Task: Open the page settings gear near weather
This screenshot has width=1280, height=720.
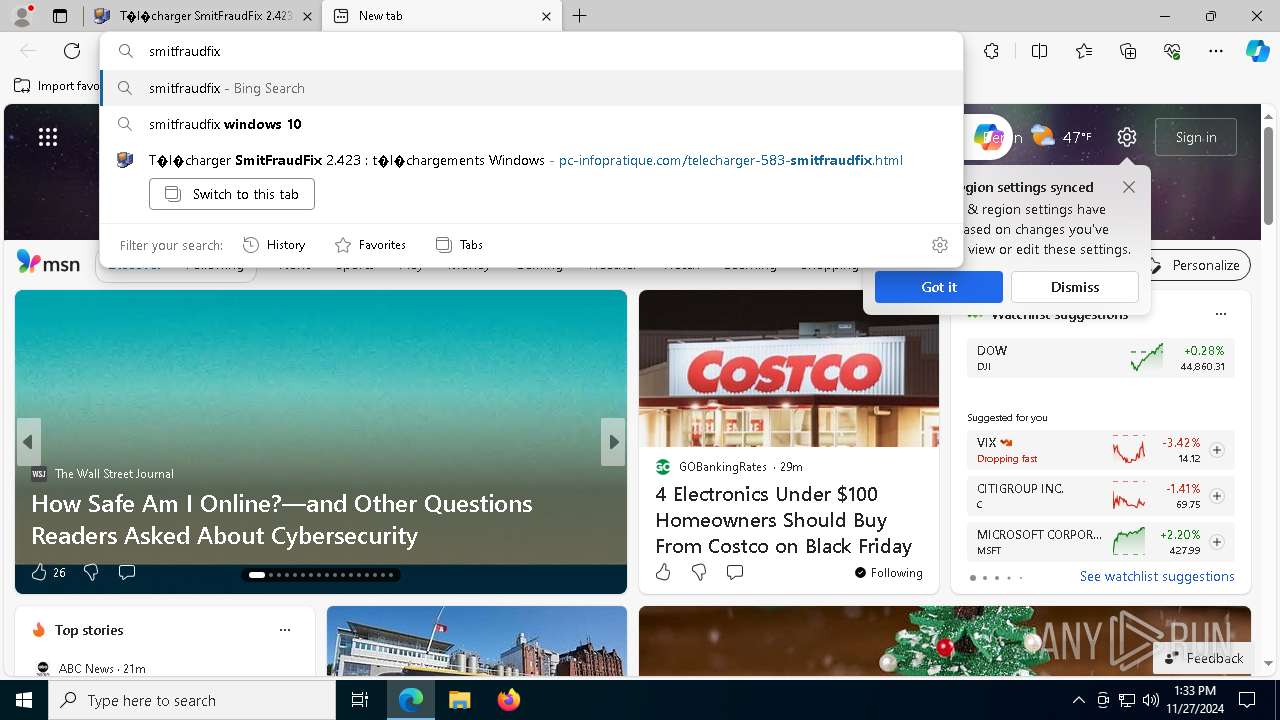Action: [x=1127, y=137]
